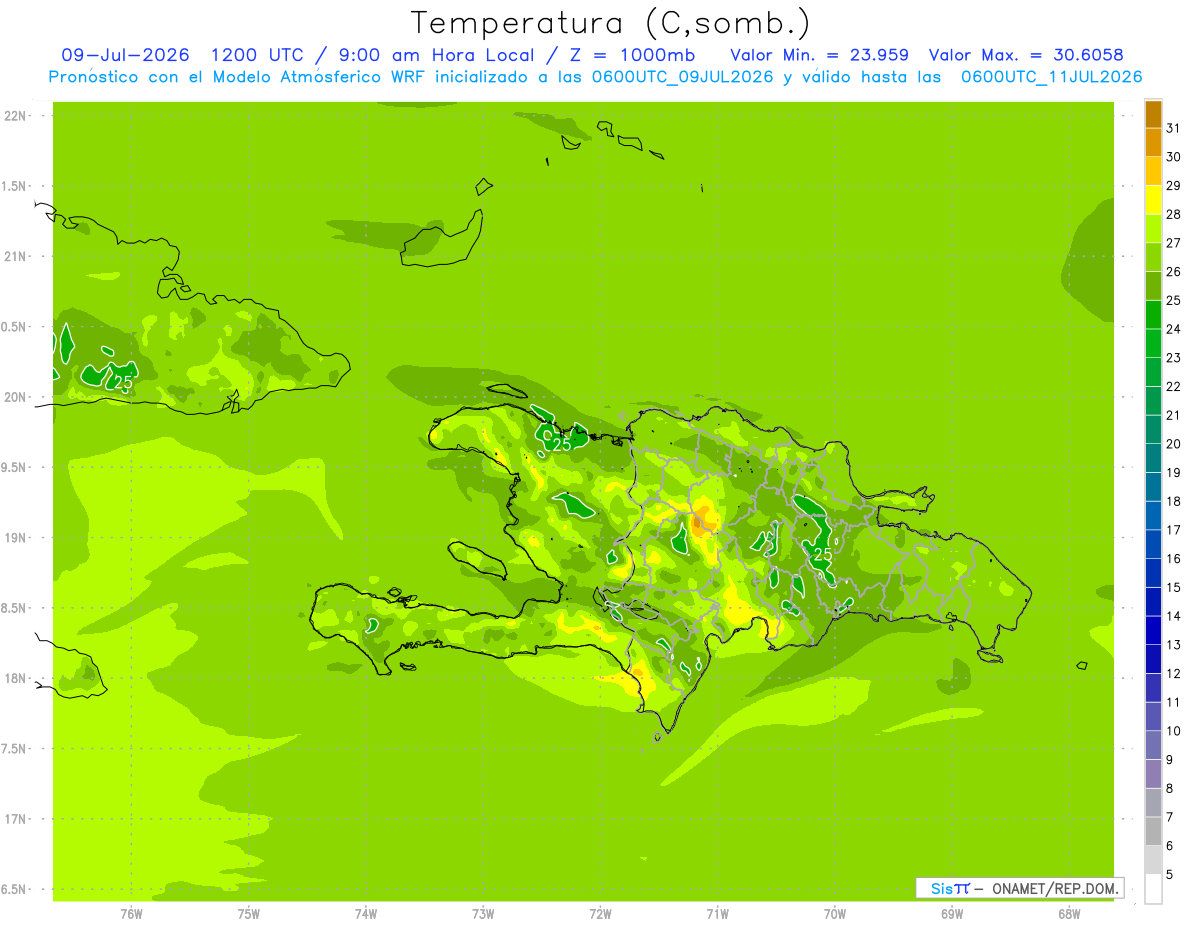The height and width of the screenshot is (927, 1200).
Task: Click the "0600UTC_11JUL2026" valid-until timestamp
Action: (x=1051, y=77)
